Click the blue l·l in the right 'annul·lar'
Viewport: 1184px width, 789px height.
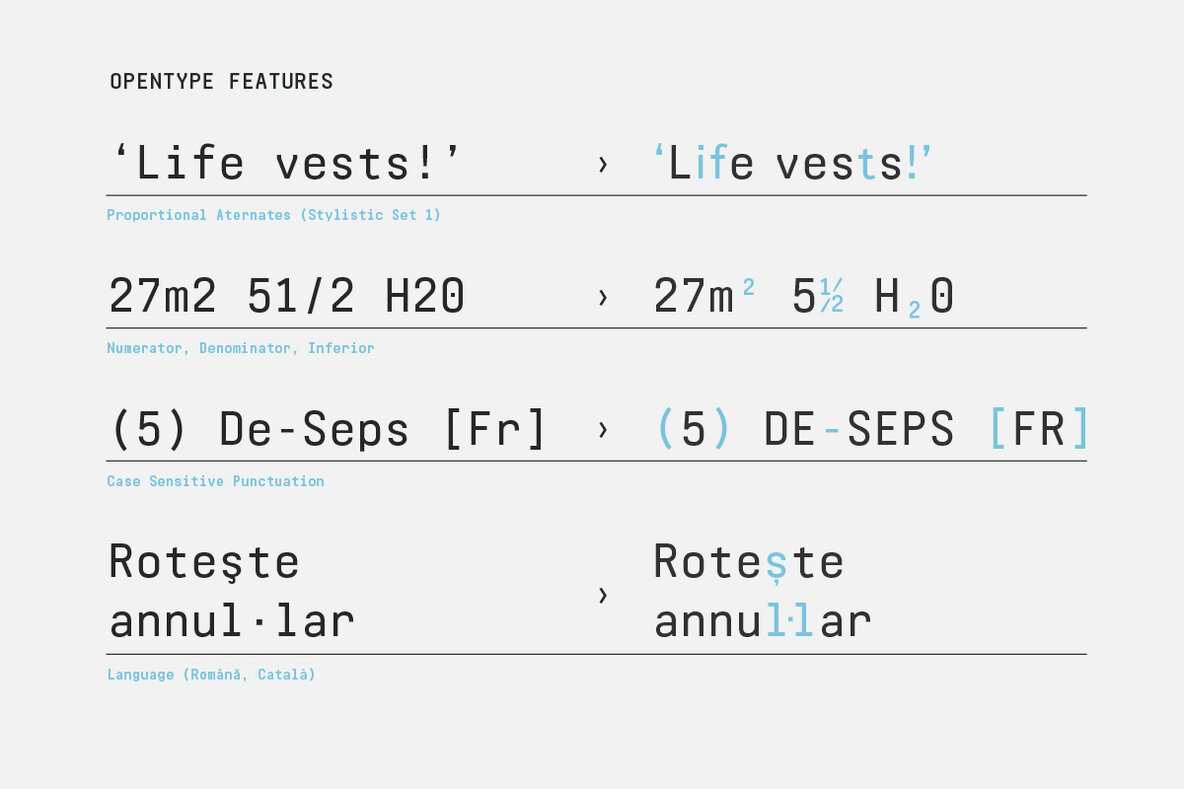tap(789, 621)
